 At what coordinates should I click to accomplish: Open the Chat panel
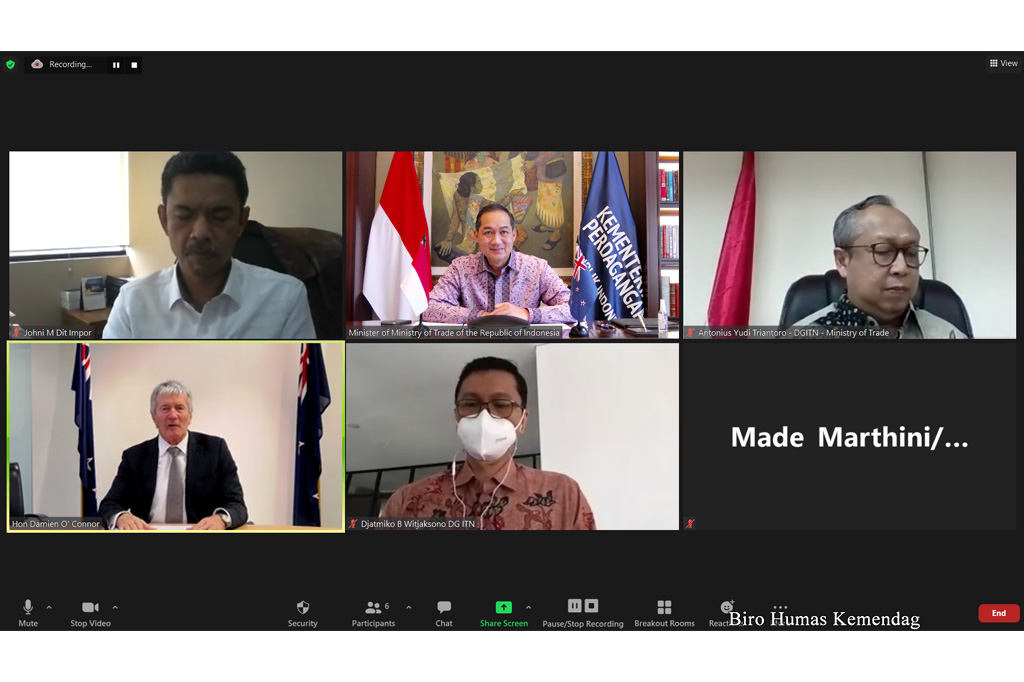[444, 611]
